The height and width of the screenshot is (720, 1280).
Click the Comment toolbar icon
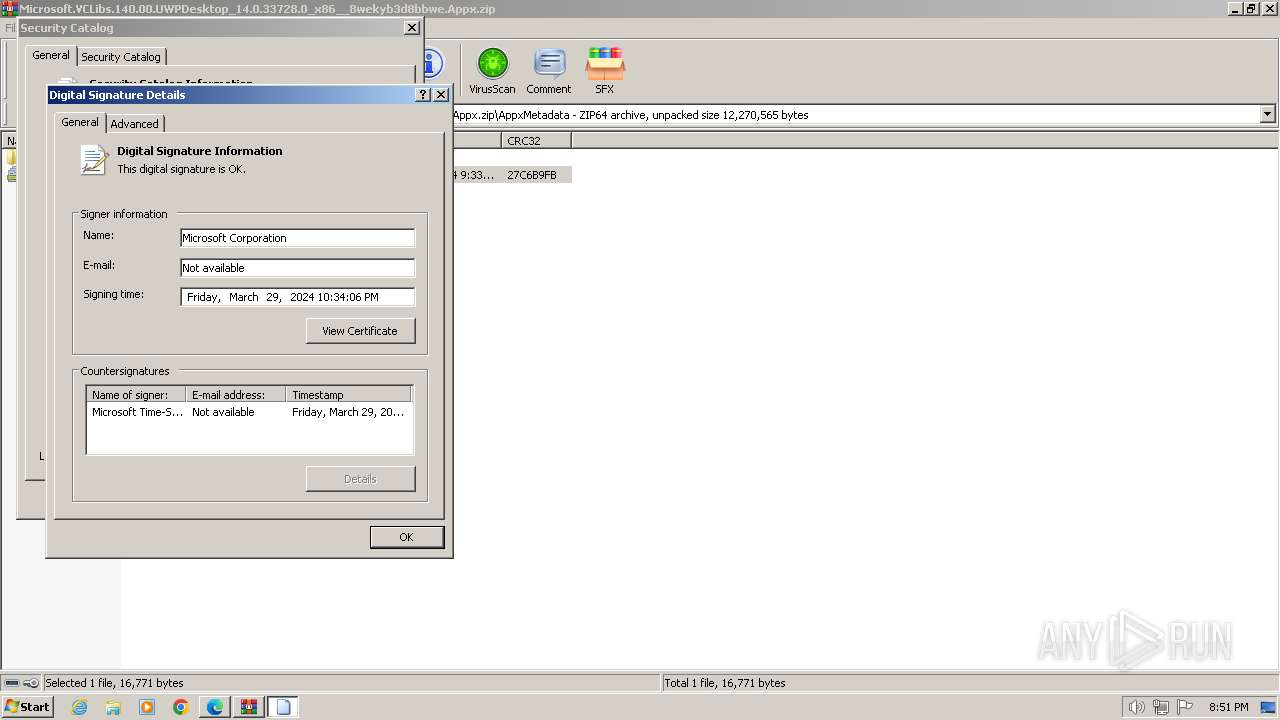point(548,71)
